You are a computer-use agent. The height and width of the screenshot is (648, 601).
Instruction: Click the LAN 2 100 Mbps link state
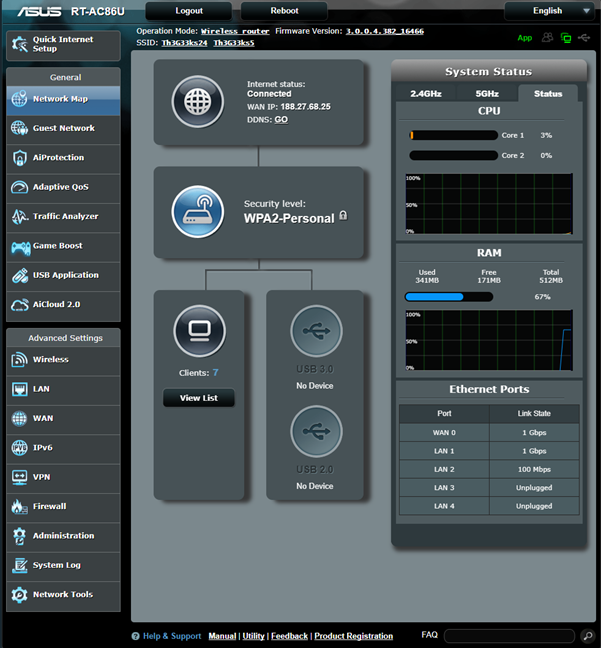pyautogui.click(x=534, y=469)
